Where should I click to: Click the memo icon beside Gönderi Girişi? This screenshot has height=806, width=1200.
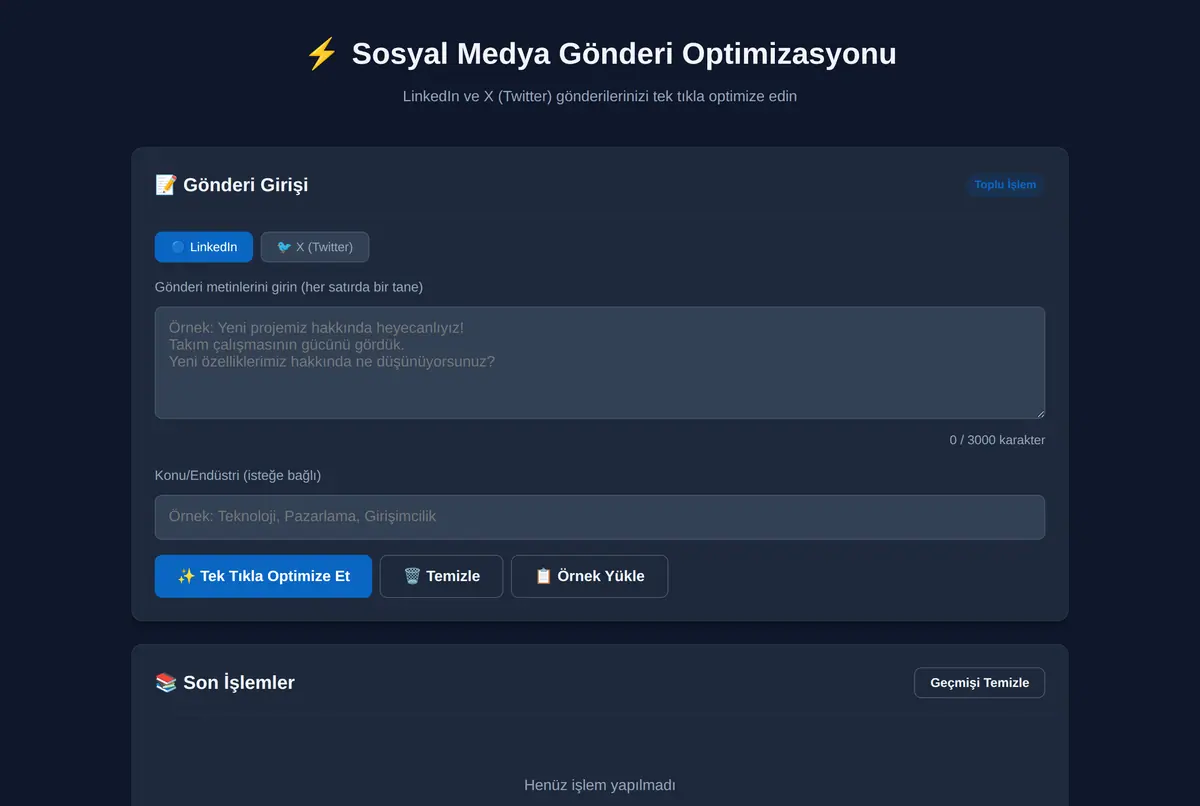coord(166,185)
